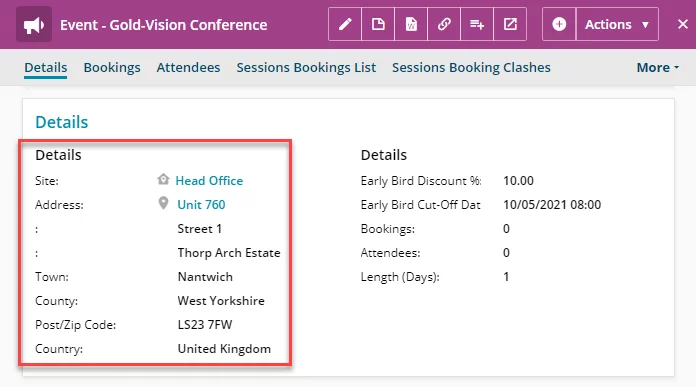Open event in new window icon
696x387 pixels.
tap(510, 24)
